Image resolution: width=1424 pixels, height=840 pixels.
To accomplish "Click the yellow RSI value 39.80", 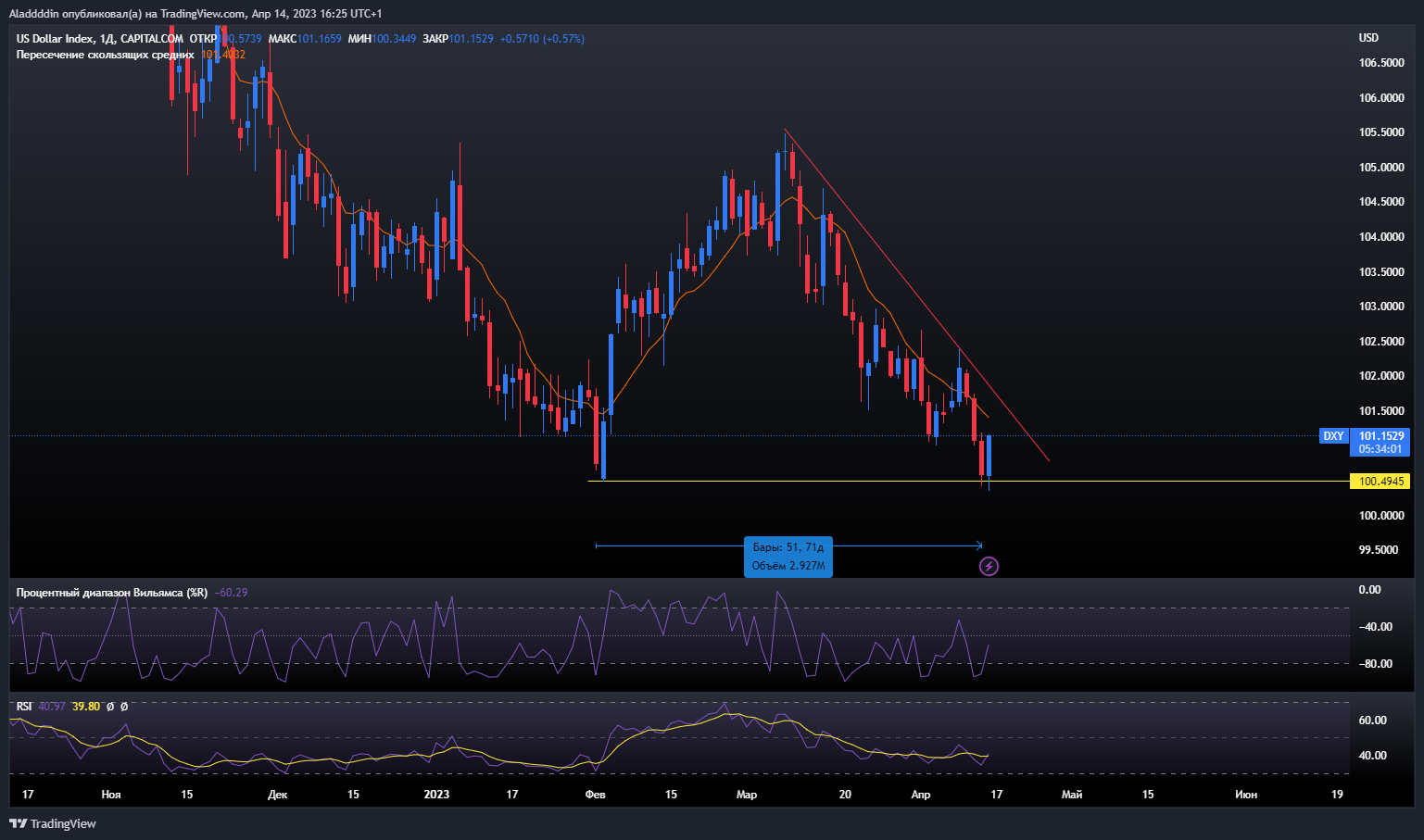I will pos(86,707).
